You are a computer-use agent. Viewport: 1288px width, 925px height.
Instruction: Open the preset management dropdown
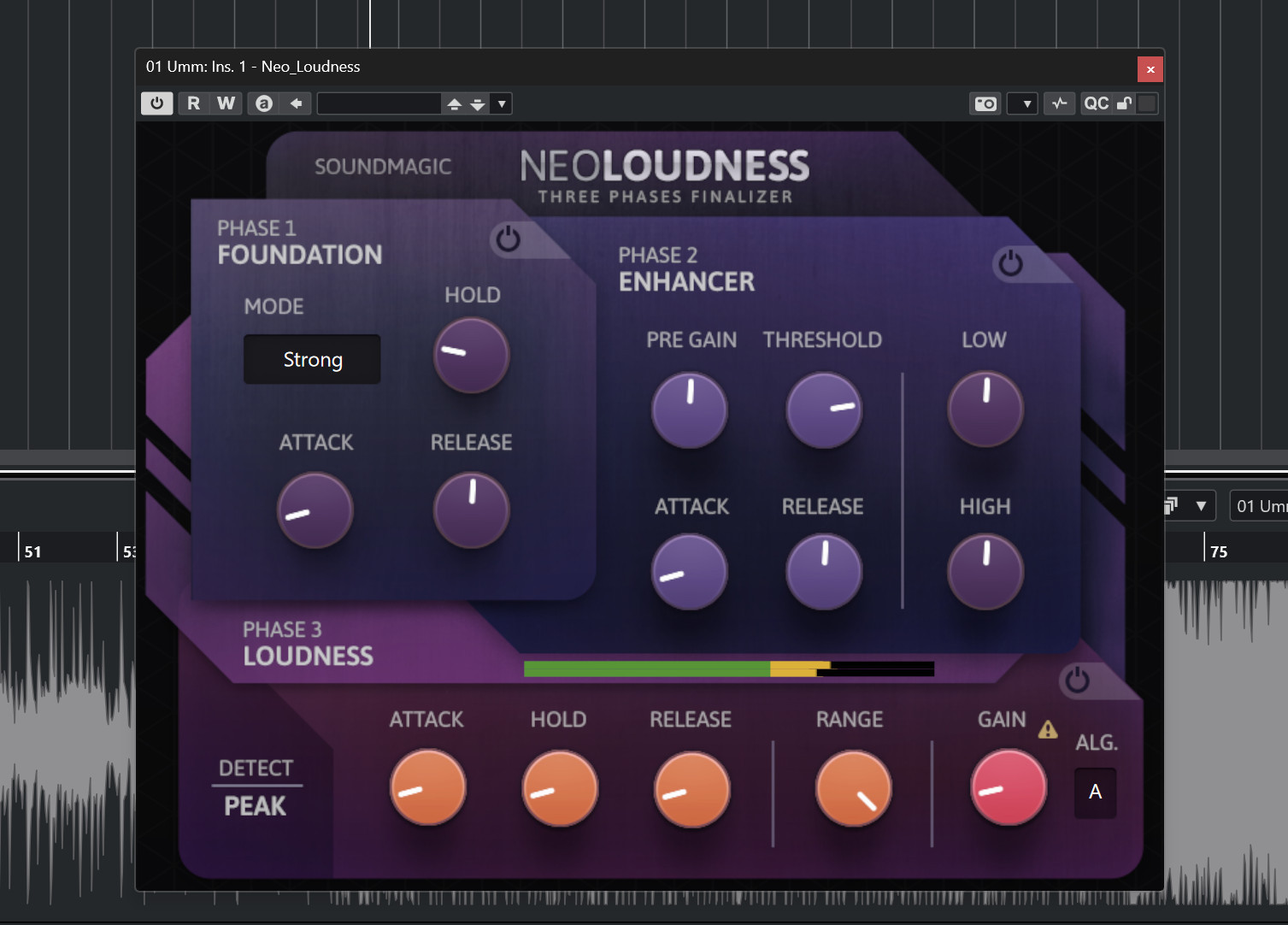[x=502, y=103]
